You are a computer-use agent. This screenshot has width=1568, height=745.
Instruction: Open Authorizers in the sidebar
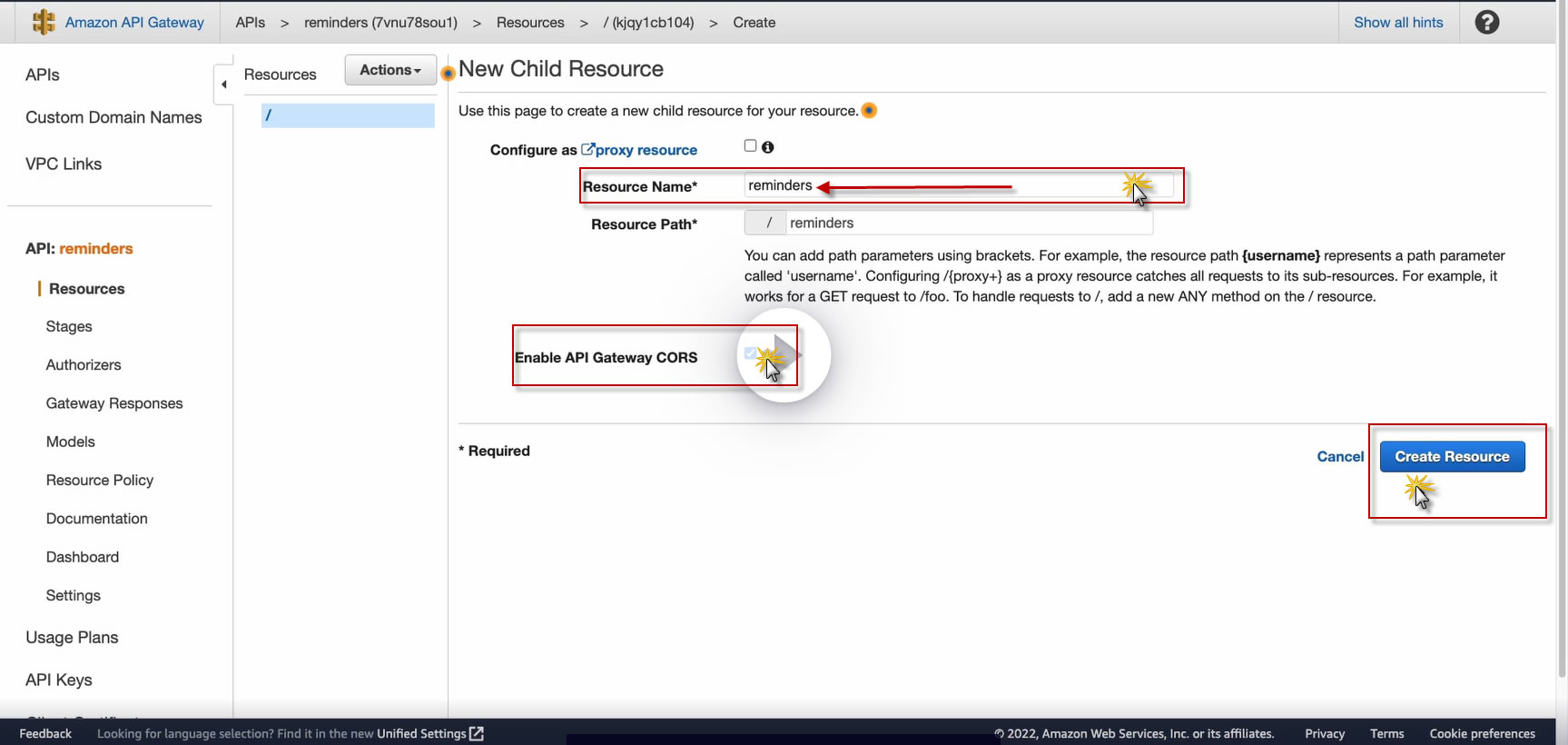coord(84,364)
